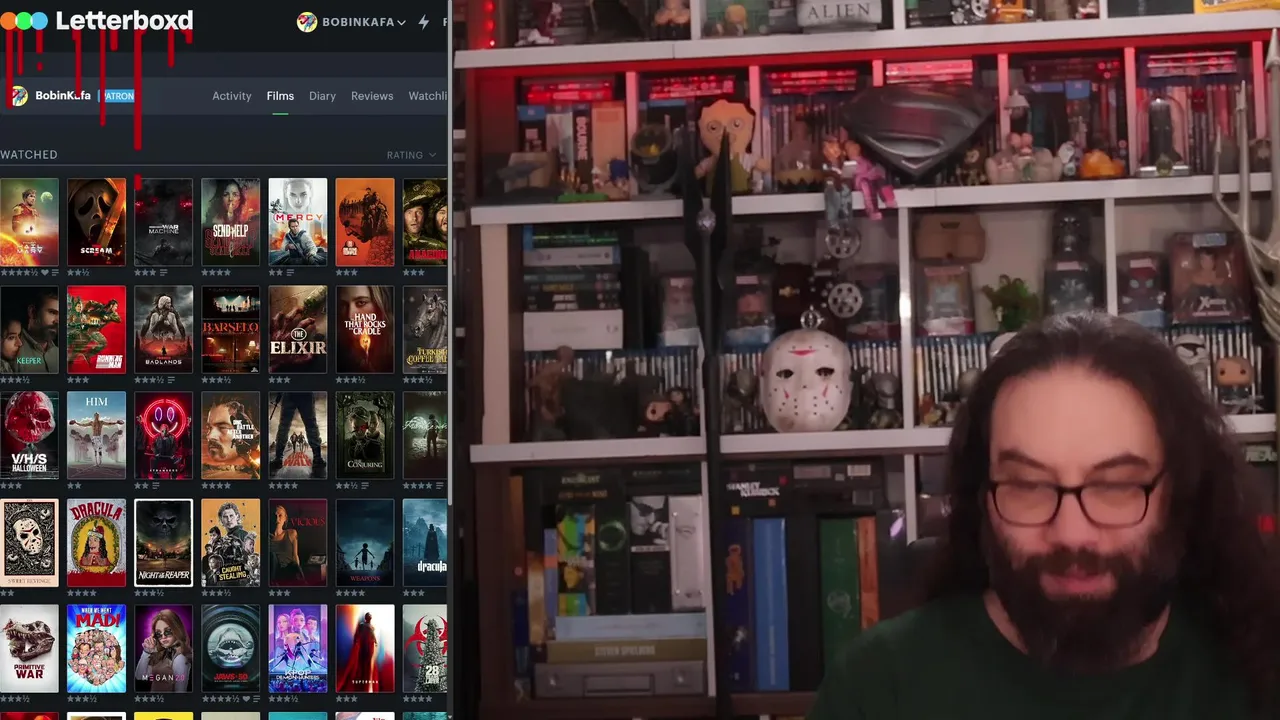Open the Vicious poster
The image size is (1280, 720).
[x=298, y=543]
